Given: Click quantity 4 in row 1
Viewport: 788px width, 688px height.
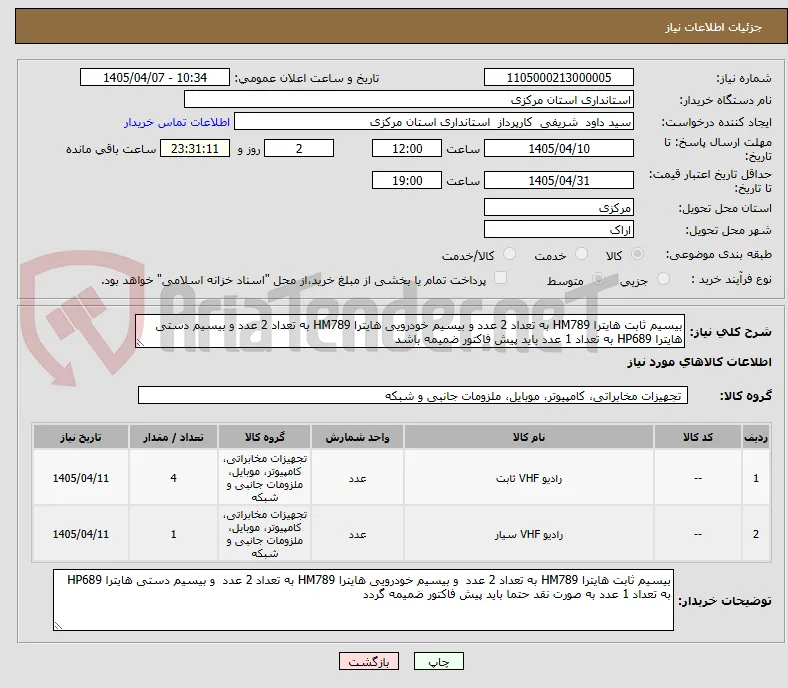Looking at the screenshot, I should (x=173, y=478).
